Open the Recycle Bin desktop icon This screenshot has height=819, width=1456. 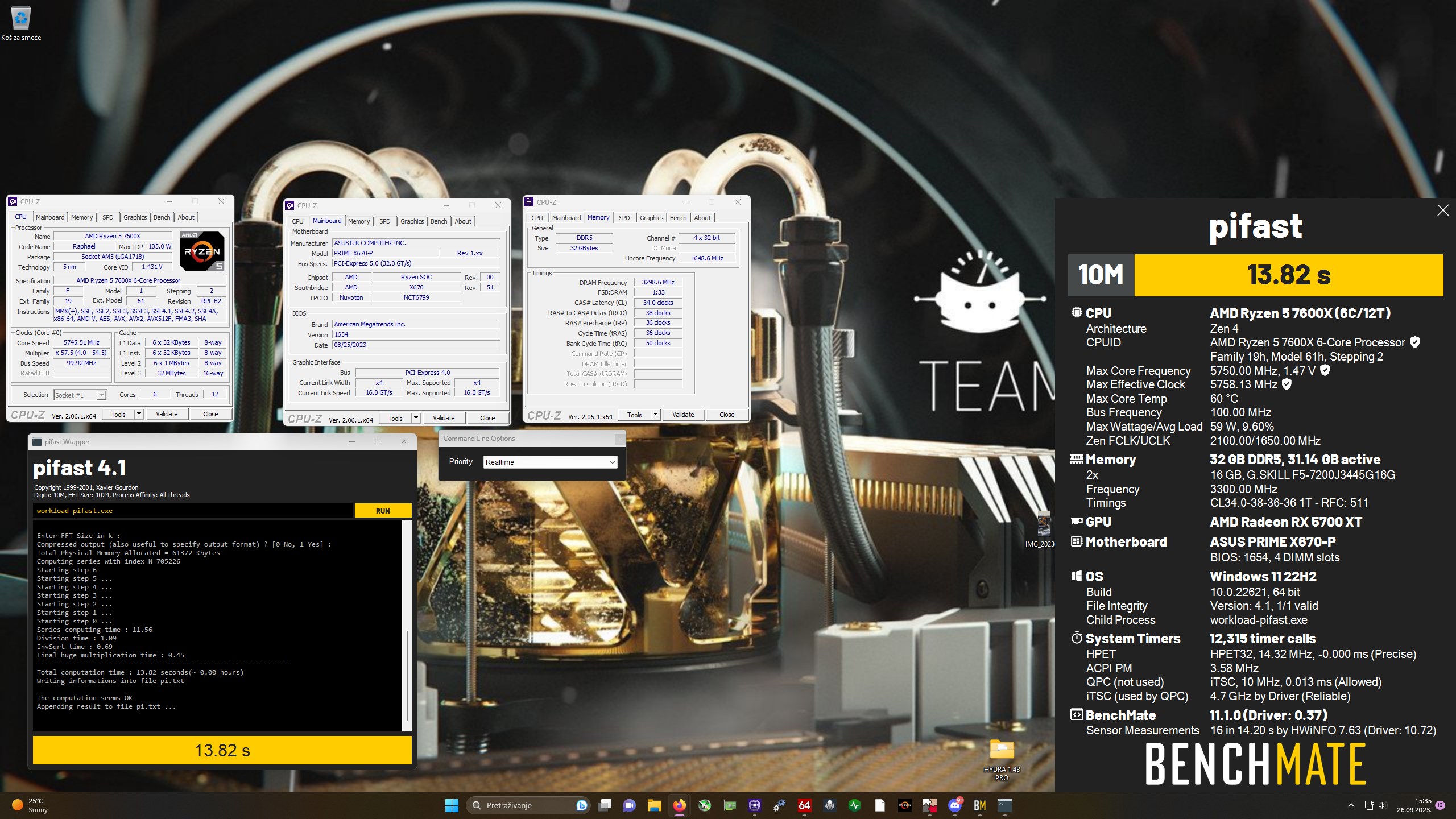pos(21,23)
